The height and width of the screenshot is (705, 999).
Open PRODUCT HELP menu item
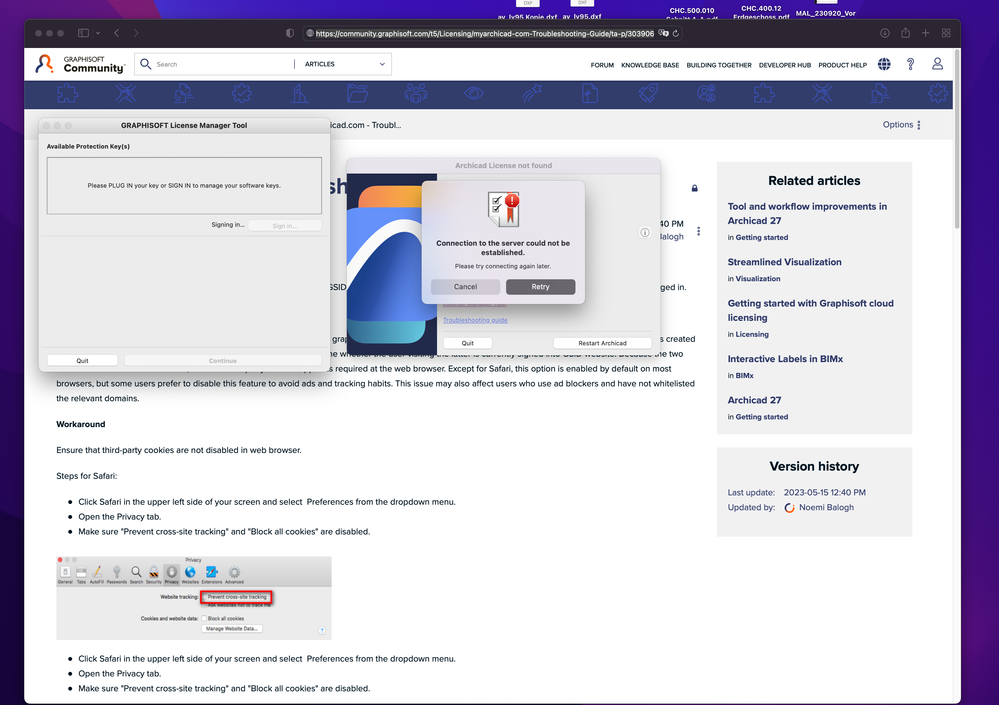[842, 65]
